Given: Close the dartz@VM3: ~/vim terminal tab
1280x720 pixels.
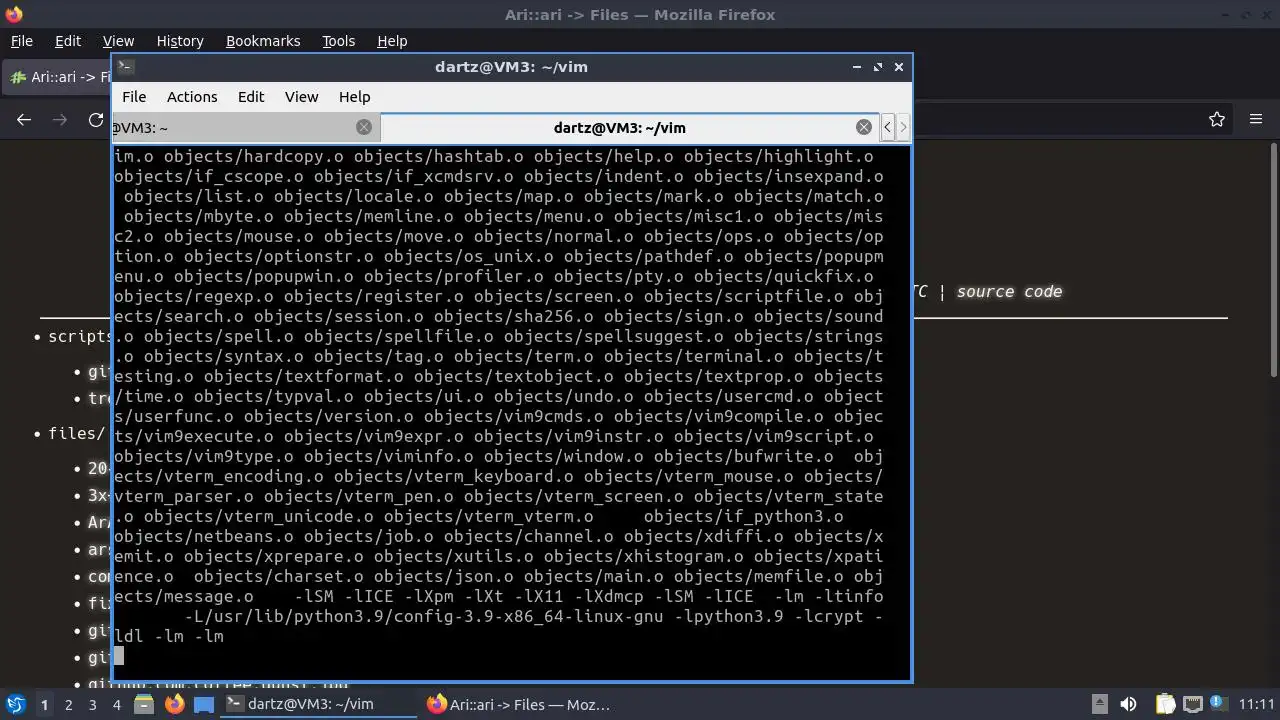Looking at the screenshot, I should tap(864, 127).
